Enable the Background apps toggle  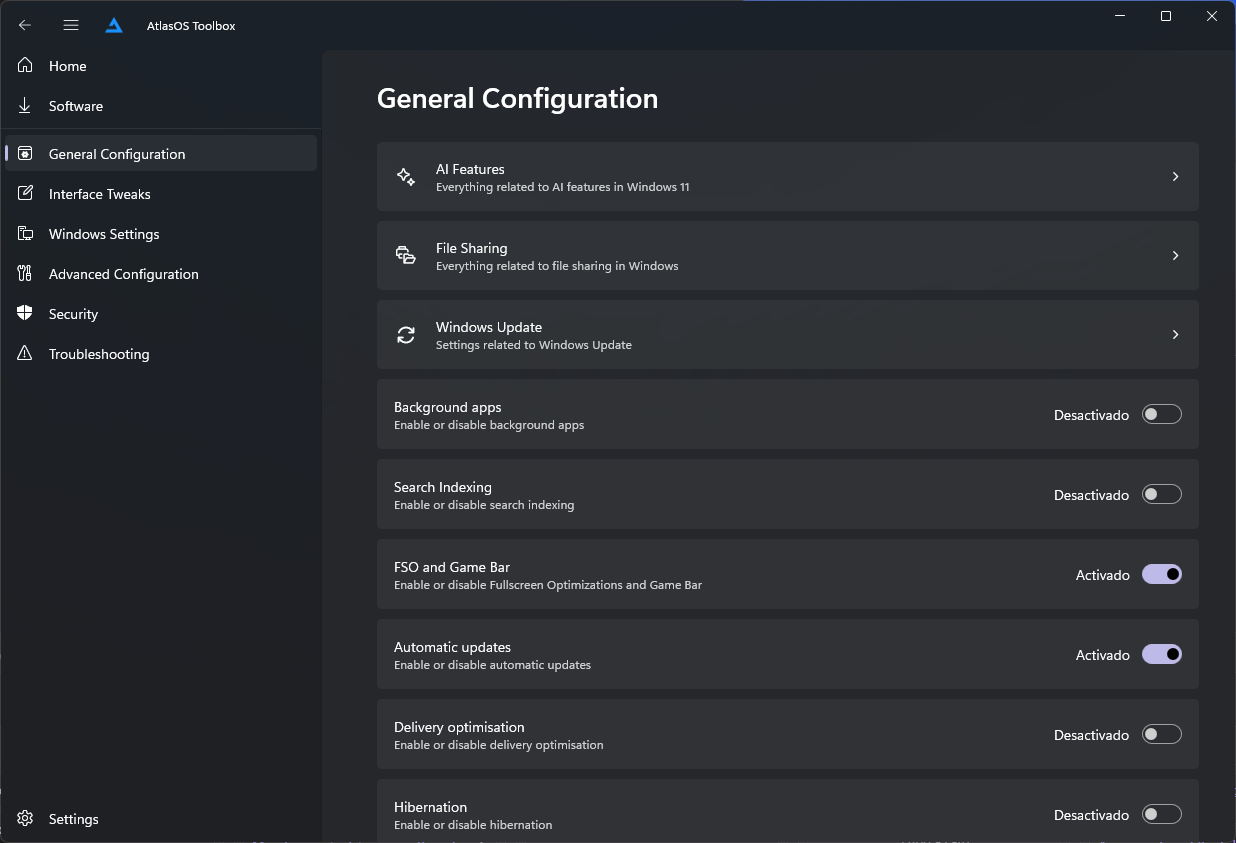1161,414
